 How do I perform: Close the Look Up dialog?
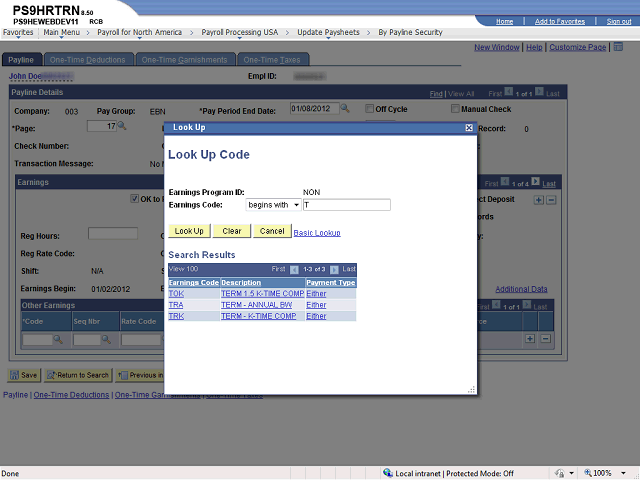click(469, 128)
